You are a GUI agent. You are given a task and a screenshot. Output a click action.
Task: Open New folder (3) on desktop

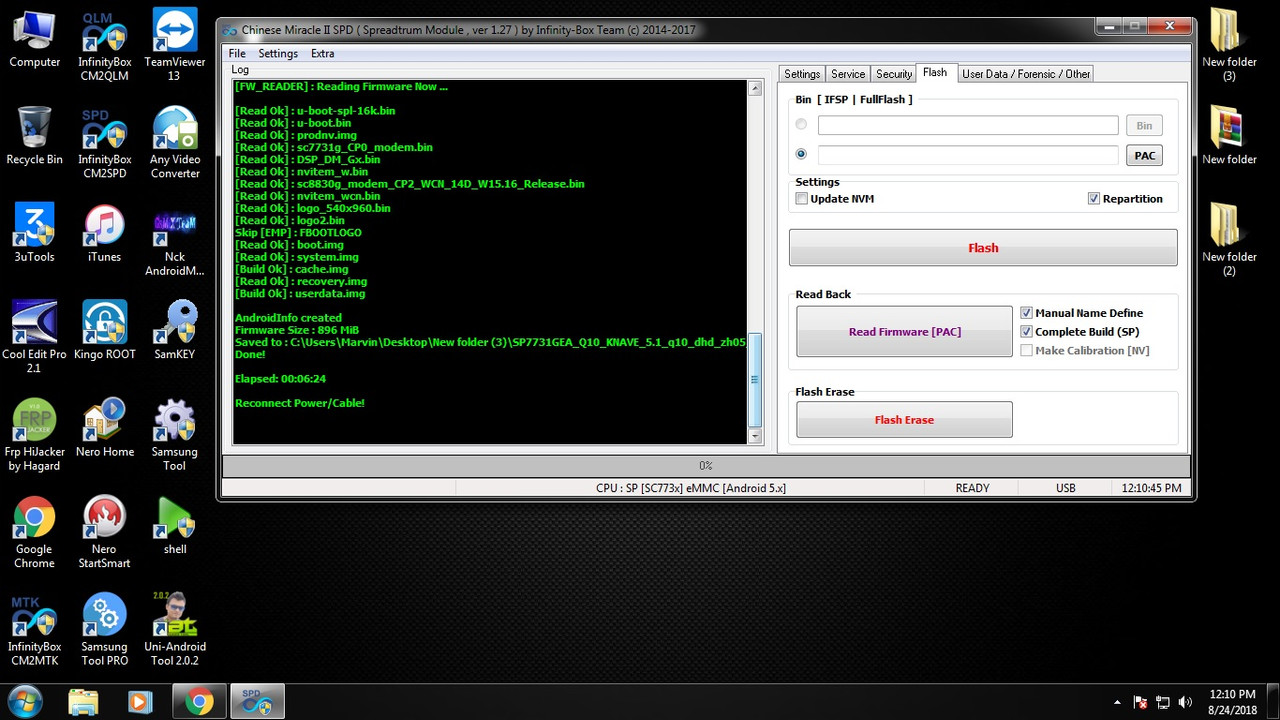1229,47
